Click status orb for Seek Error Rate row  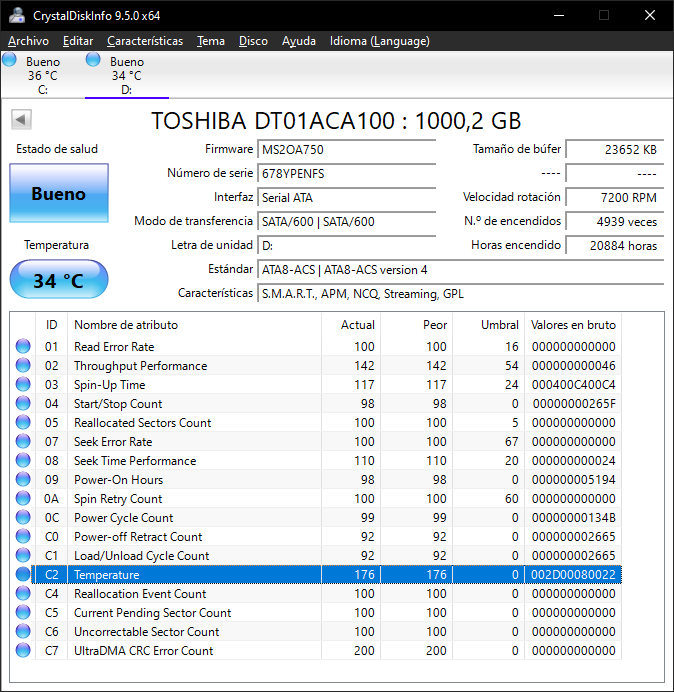point(23,441)
